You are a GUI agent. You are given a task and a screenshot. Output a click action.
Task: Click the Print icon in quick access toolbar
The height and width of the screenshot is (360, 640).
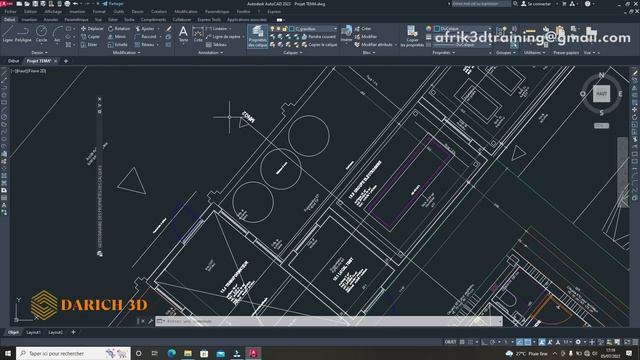[67, 4]
